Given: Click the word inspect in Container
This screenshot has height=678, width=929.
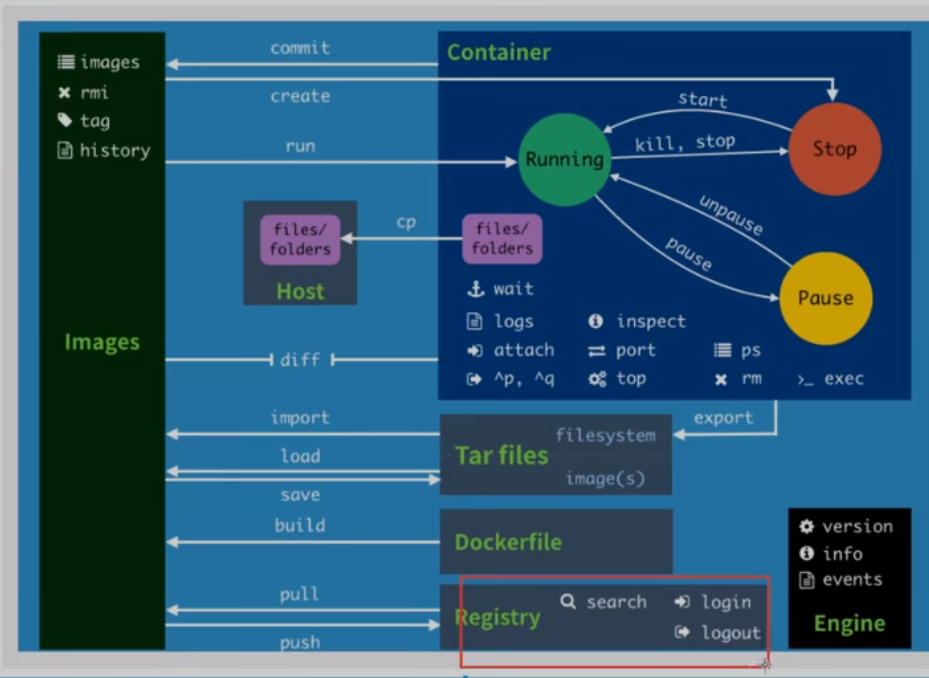Looking at the screenshot, I should pos(651,322).
